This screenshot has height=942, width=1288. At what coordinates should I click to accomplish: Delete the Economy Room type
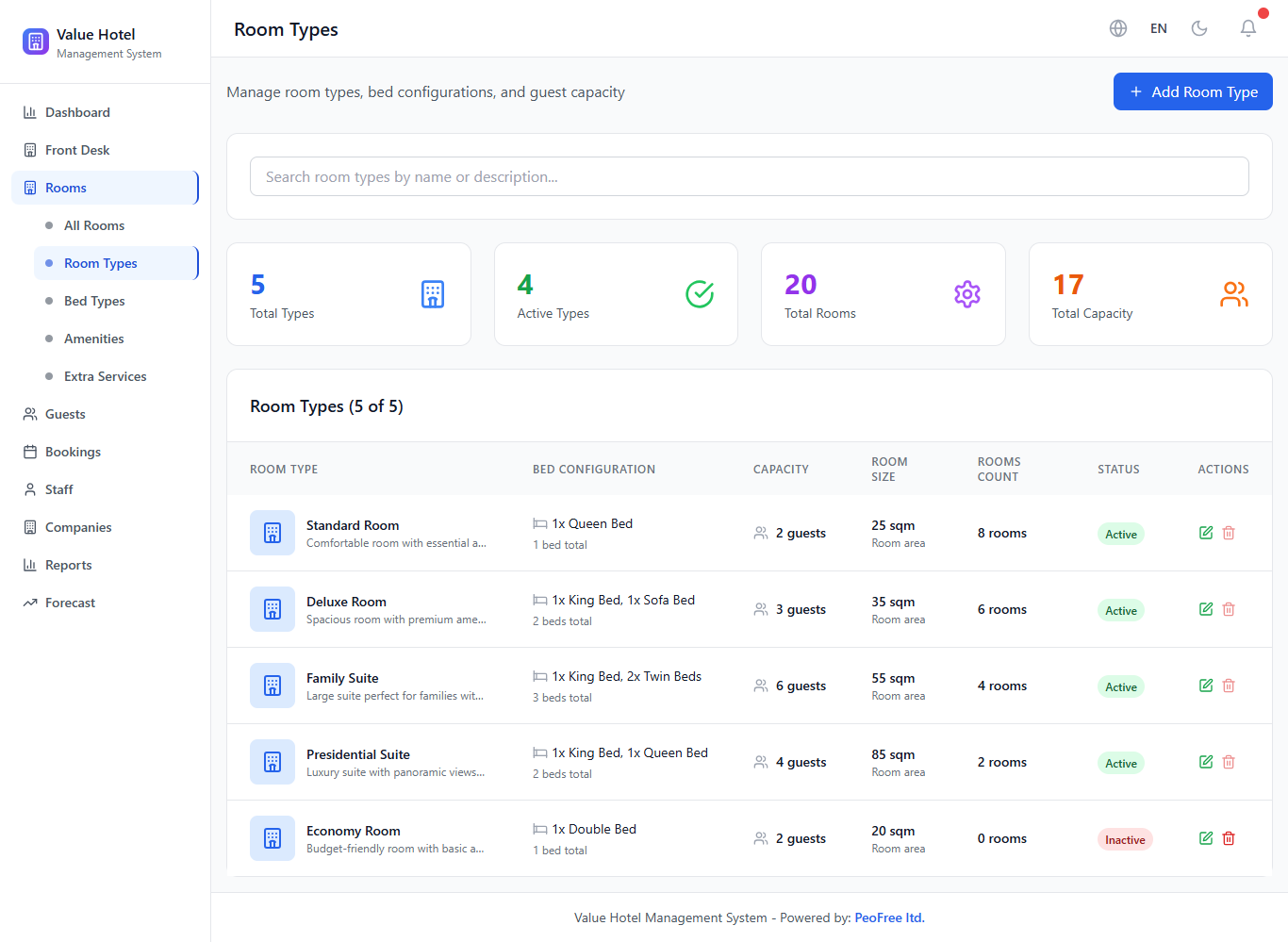[x=1229, y=838]
